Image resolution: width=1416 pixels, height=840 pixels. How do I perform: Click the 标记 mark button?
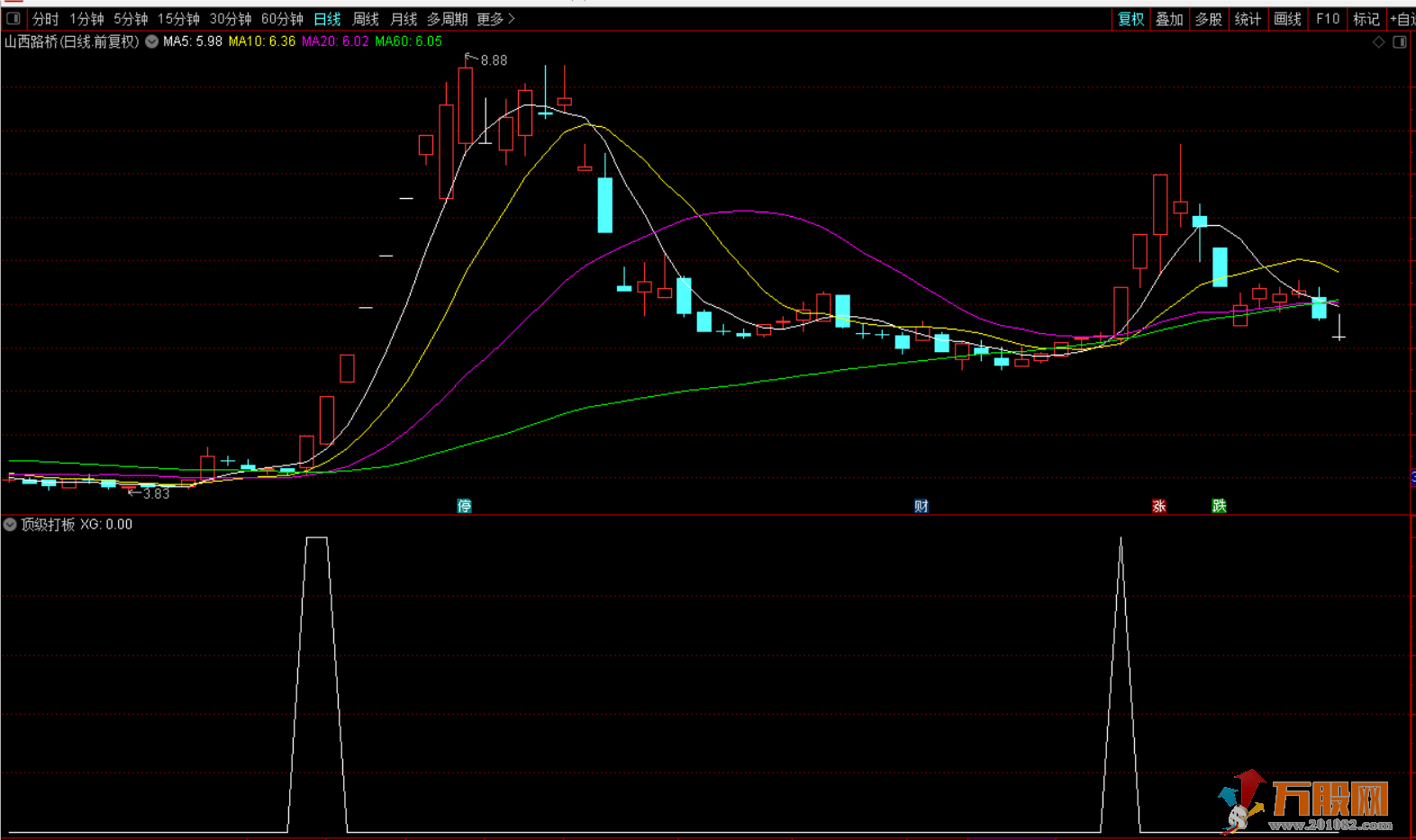[1366, 19]
